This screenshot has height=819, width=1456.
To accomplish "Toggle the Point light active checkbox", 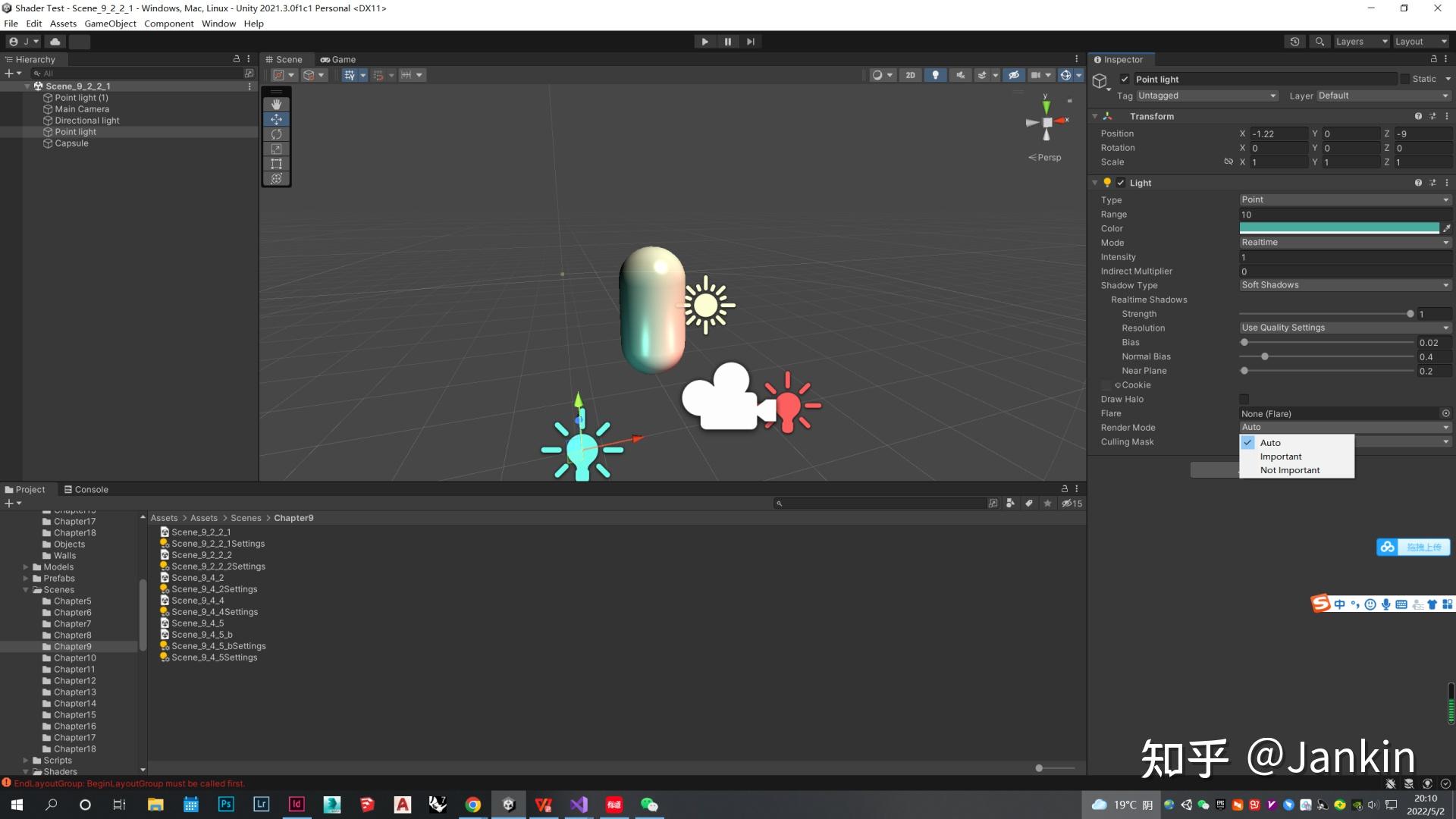I will coord(1125,79).
